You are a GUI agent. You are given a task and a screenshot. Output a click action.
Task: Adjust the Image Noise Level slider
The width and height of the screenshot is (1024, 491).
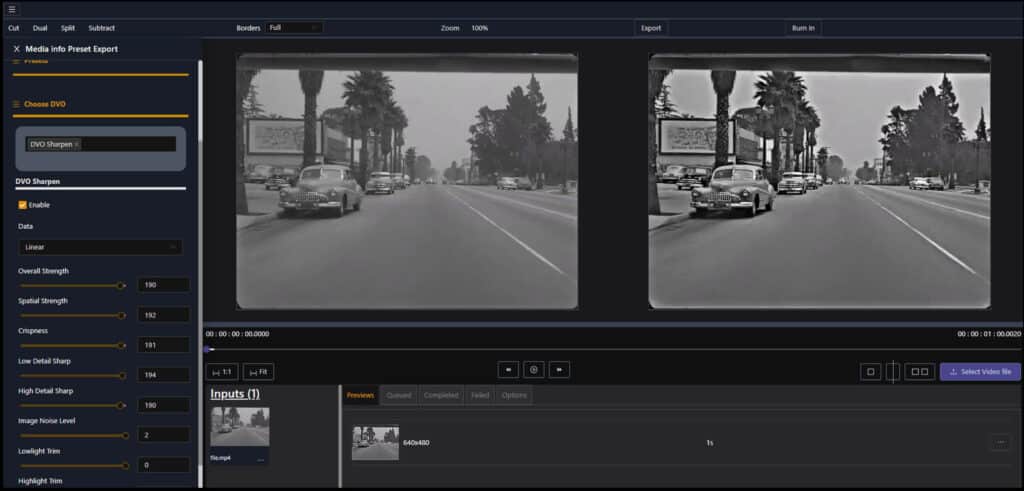point(72,436)
